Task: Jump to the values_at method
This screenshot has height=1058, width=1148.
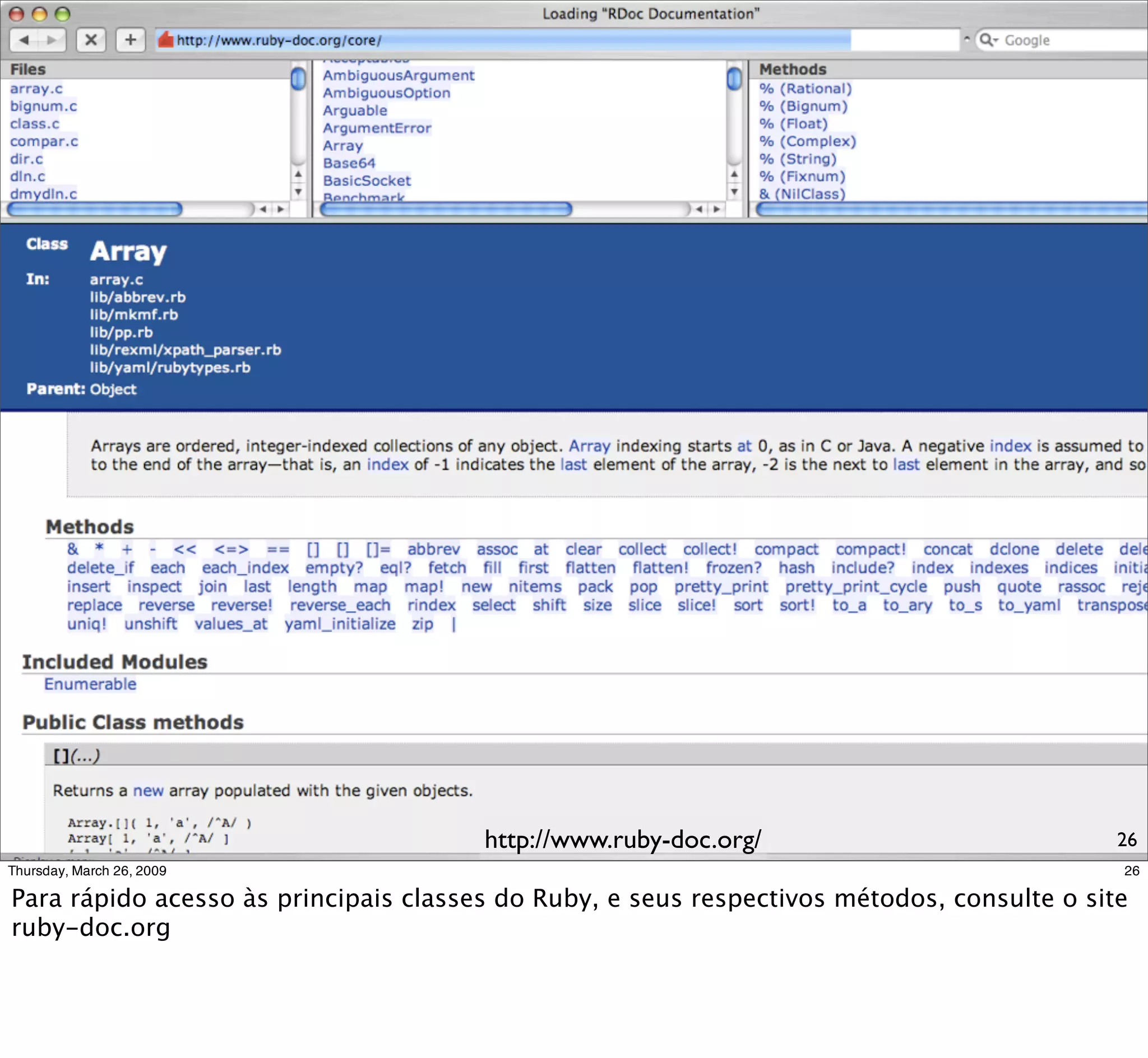Action: click(231, 624)
